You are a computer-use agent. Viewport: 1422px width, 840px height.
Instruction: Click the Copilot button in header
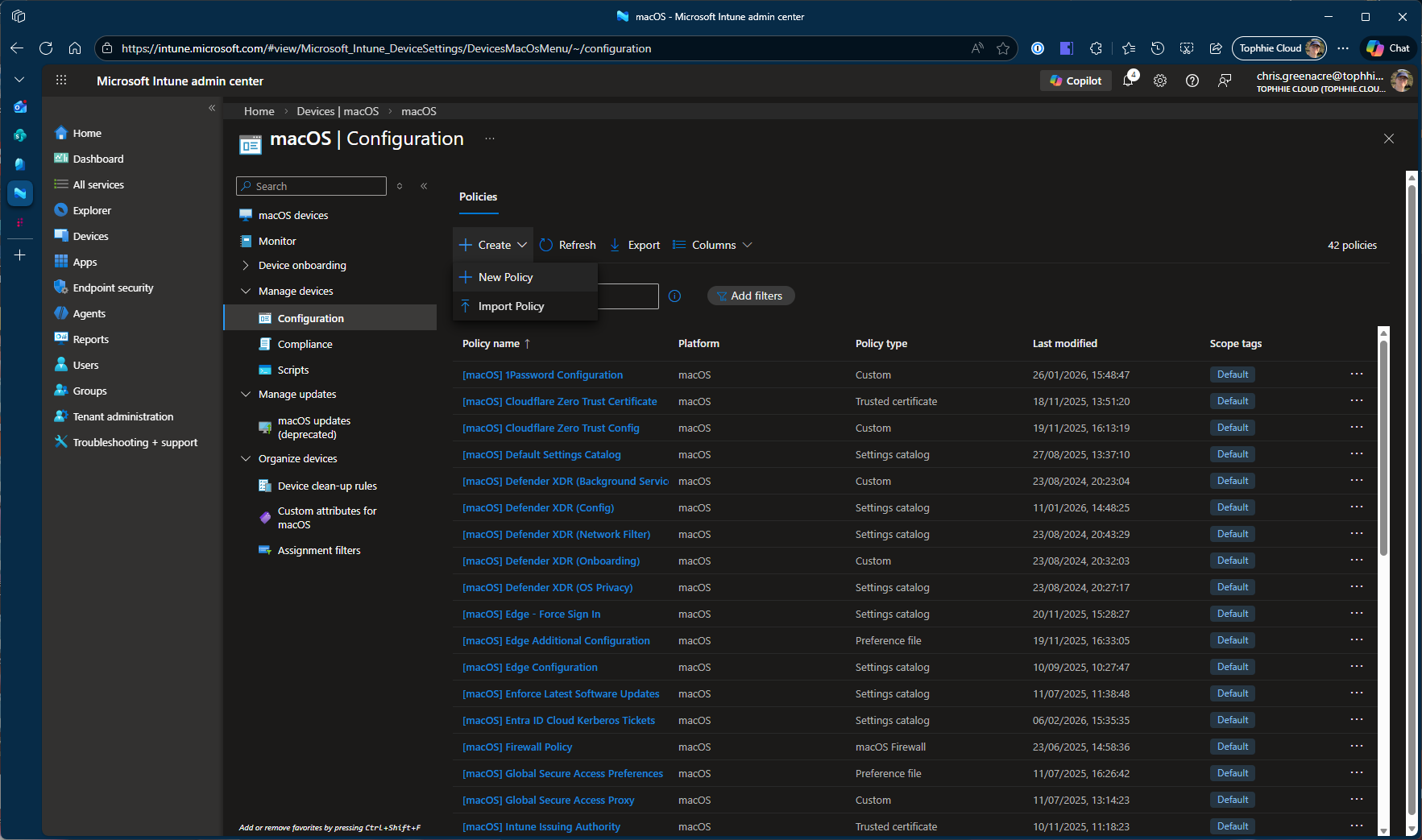1076,81
